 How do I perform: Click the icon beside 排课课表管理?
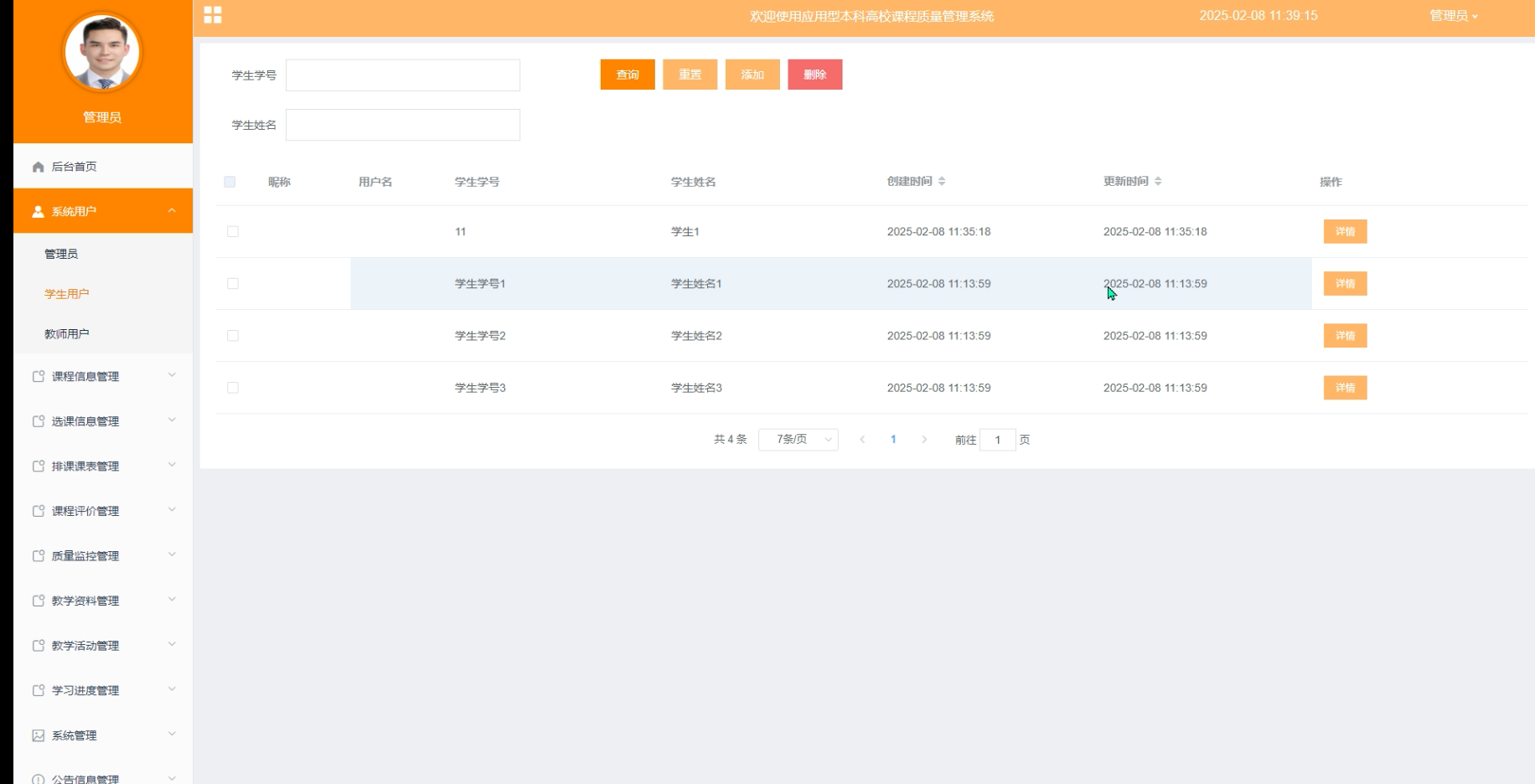pos(38,466)
